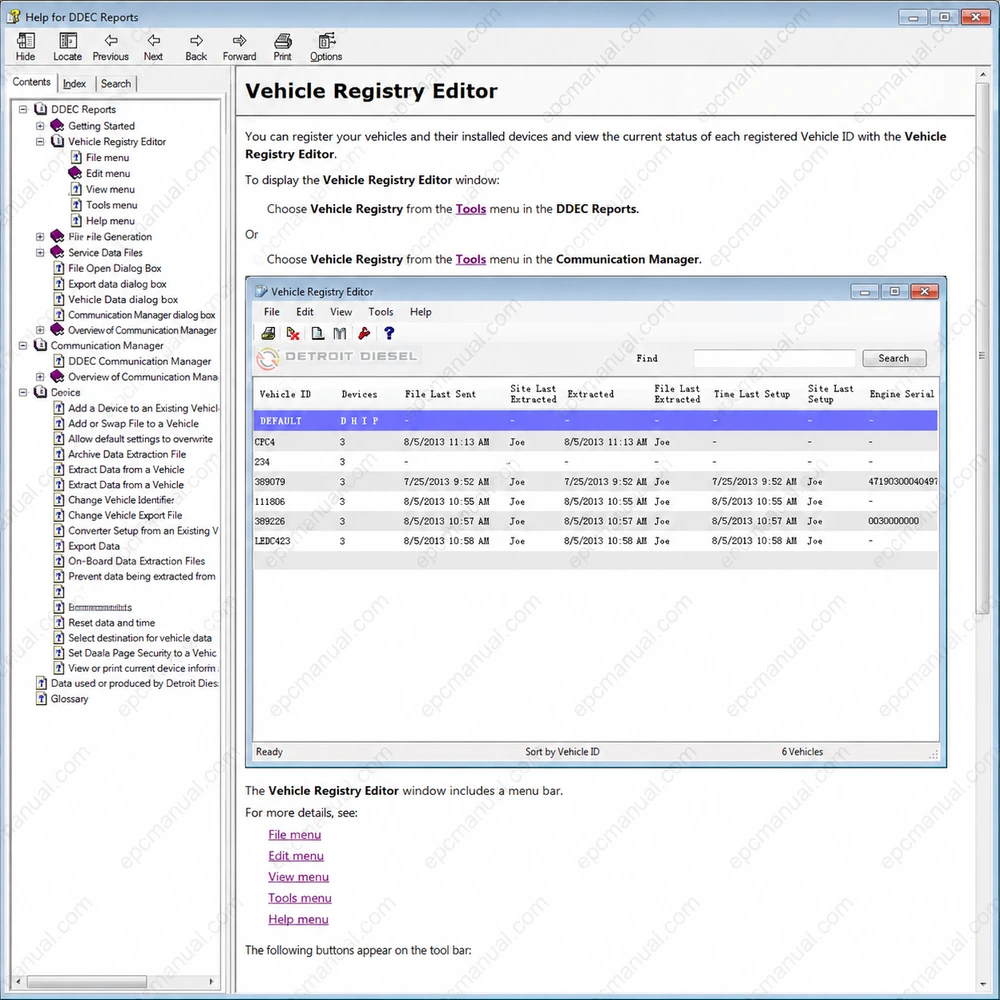
Task: Open Edit menu in Vehicle Registry Editor
Action: (x=305, y=312)
